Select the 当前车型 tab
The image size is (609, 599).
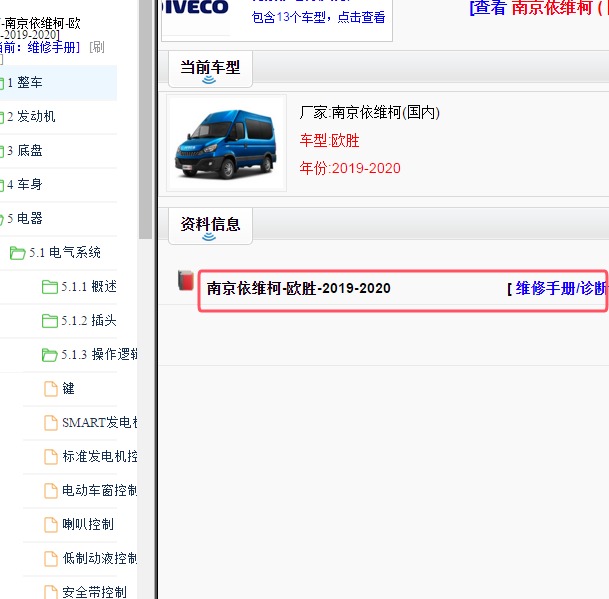point(210,69)
